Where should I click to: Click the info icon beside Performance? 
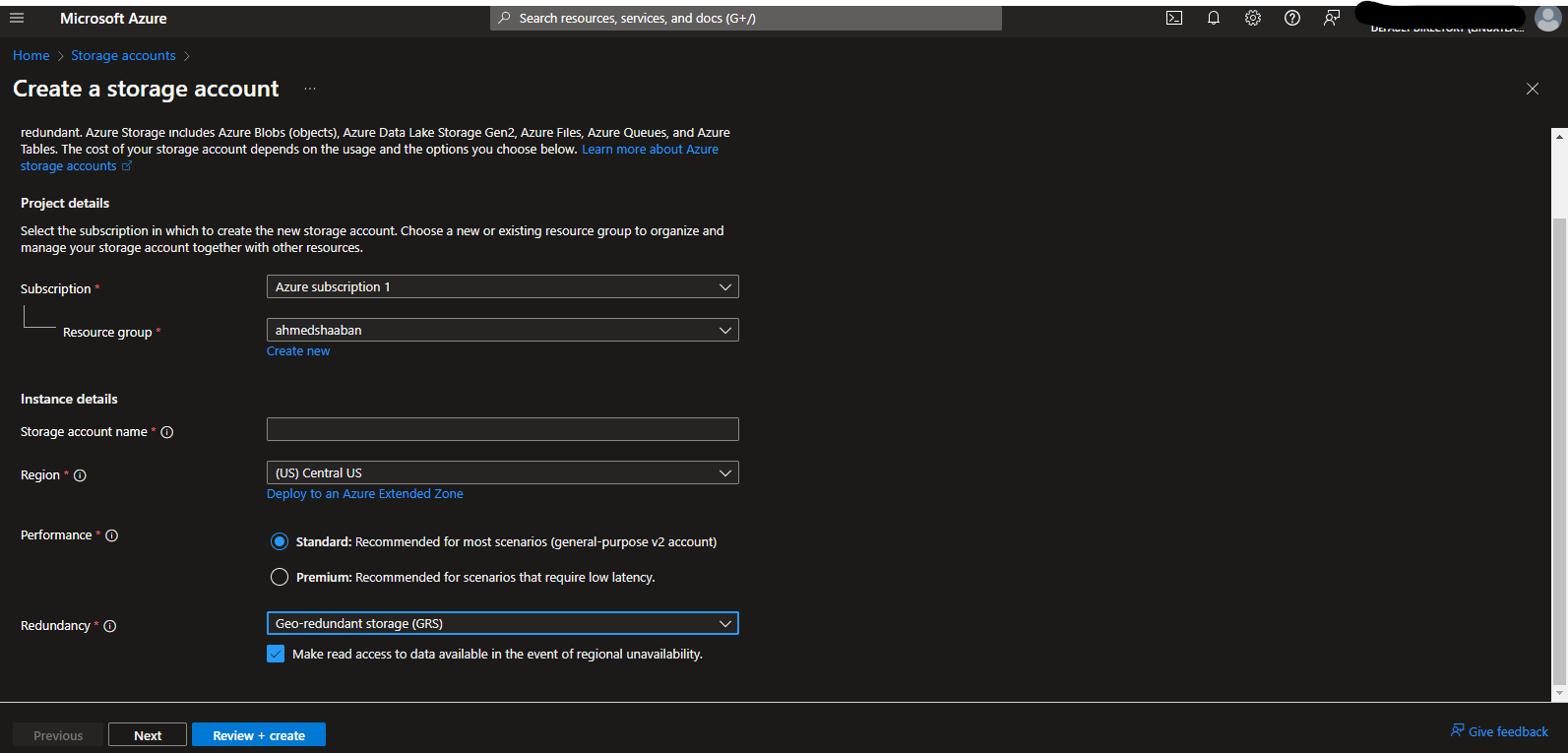(112, 535)
